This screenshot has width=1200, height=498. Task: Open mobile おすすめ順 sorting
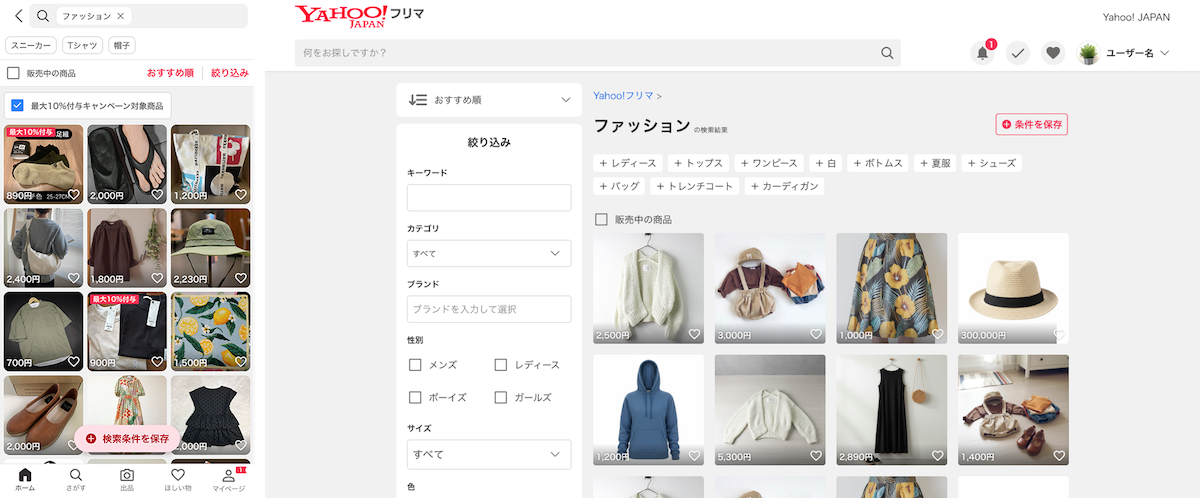click(170, 73)
